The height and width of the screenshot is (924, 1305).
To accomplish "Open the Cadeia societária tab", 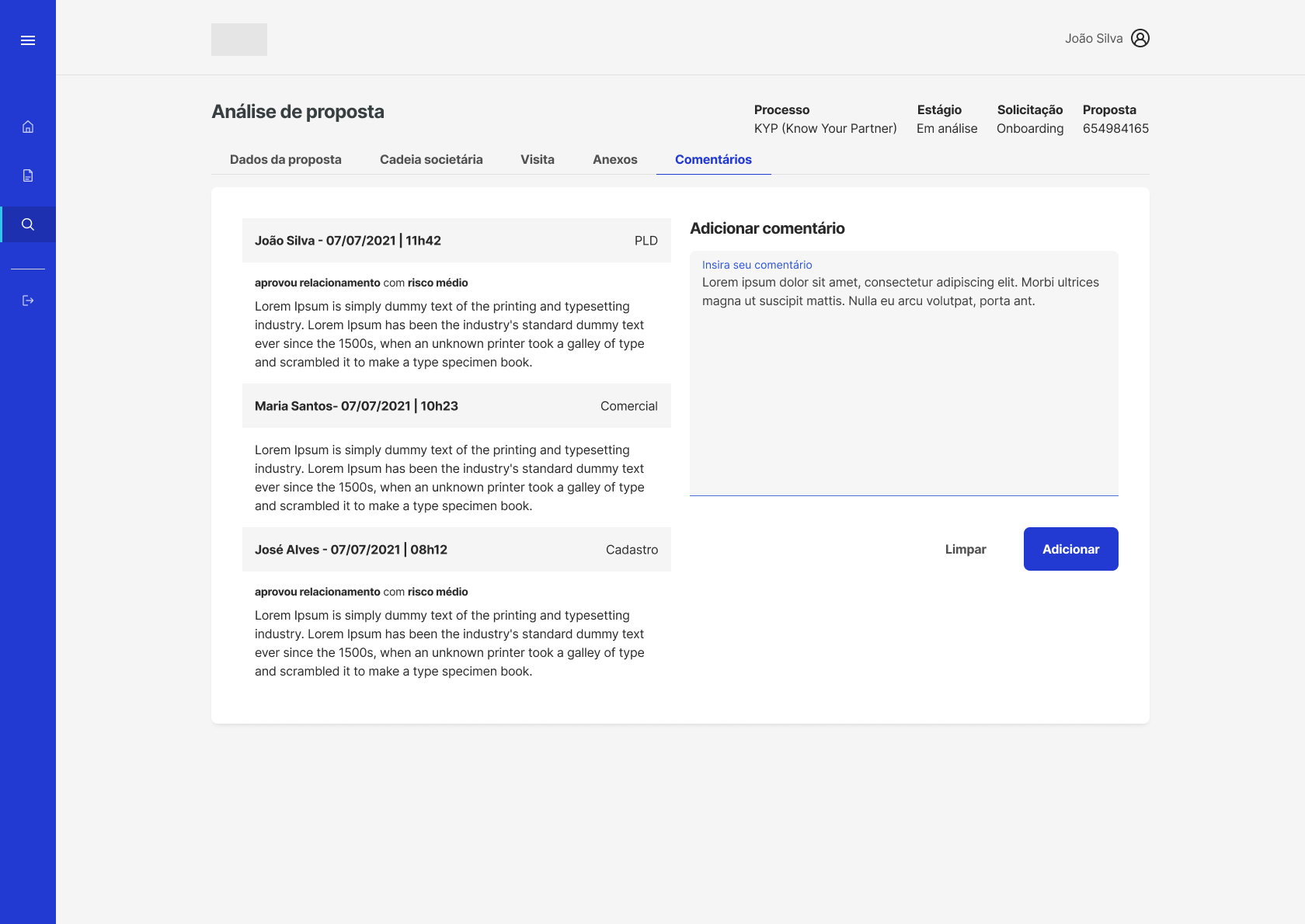I will click(431, 159).
